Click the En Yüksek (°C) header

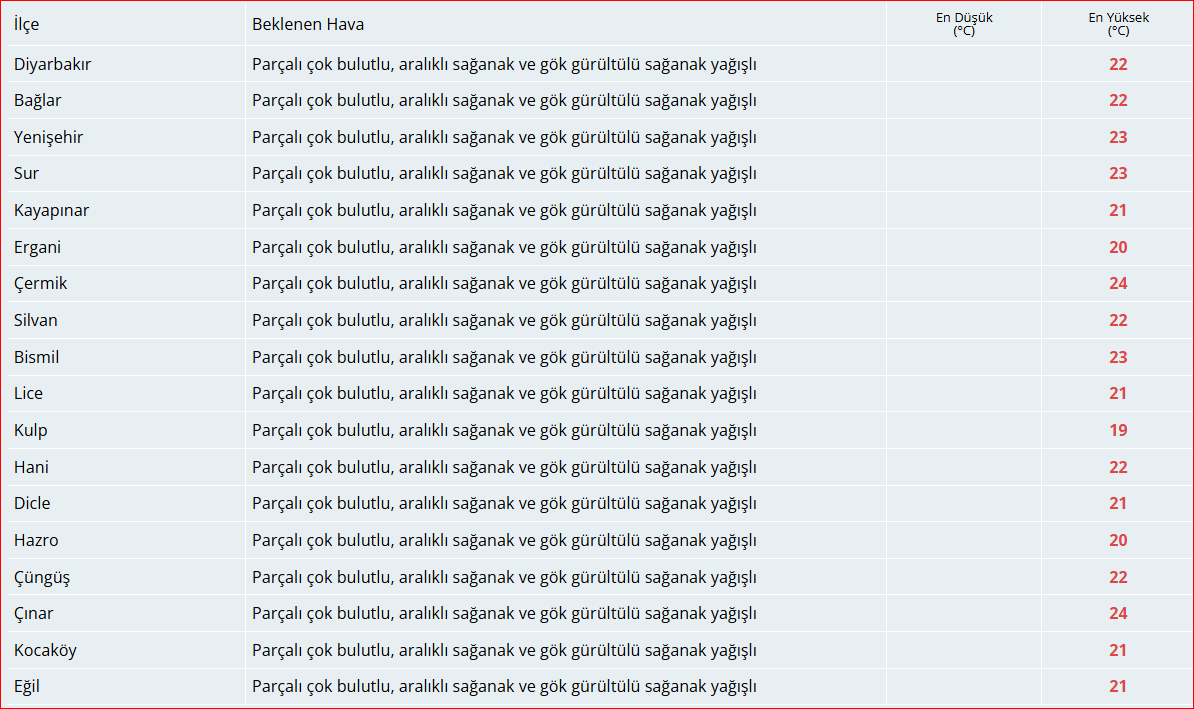(x=1119, y=24)
